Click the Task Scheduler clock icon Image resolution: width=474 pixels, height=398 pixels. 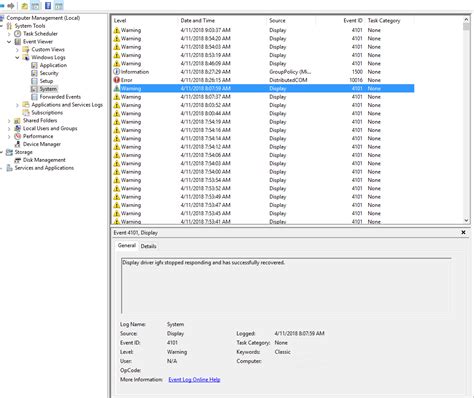[18, 34]
